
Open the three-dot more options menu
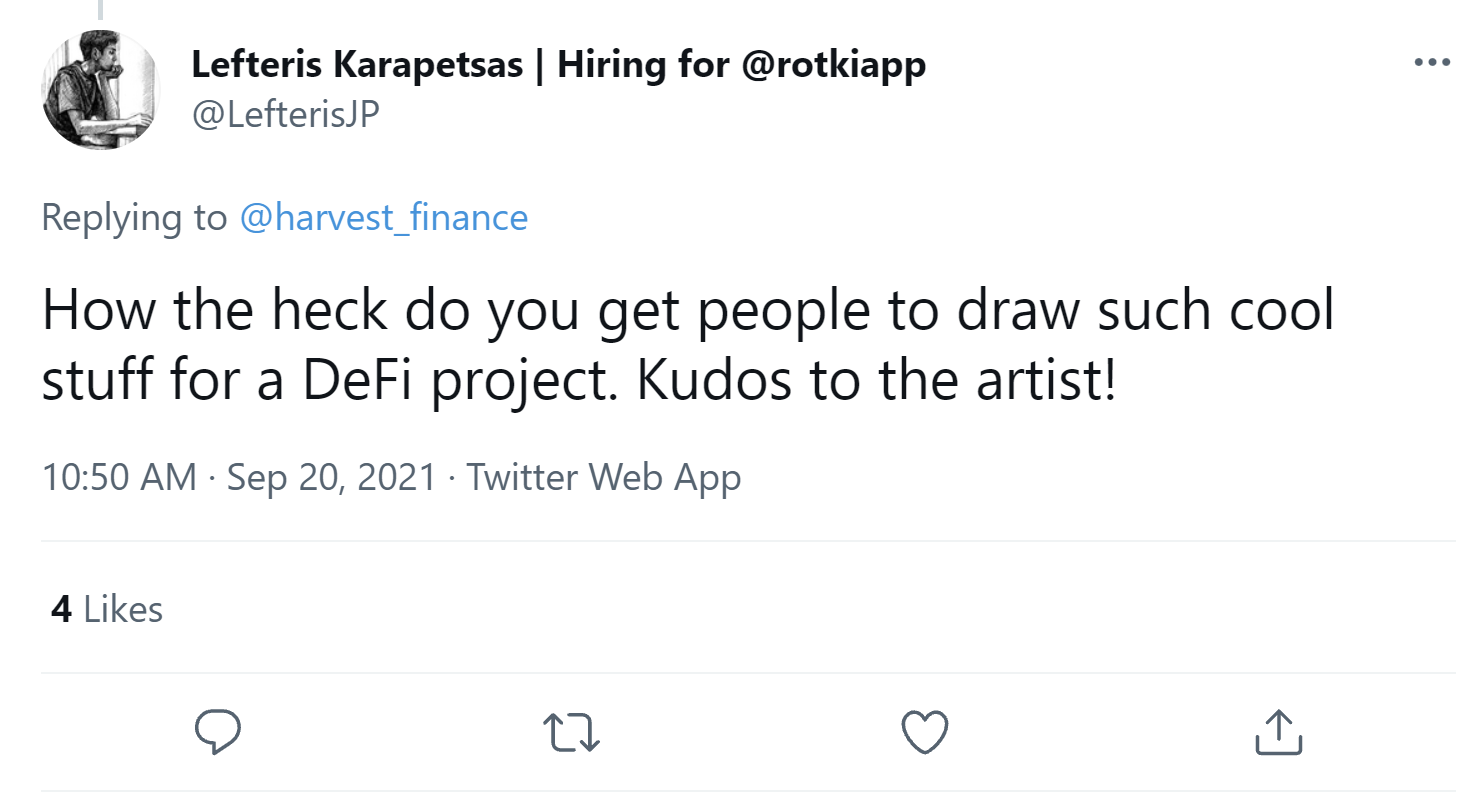(1431, 63)
